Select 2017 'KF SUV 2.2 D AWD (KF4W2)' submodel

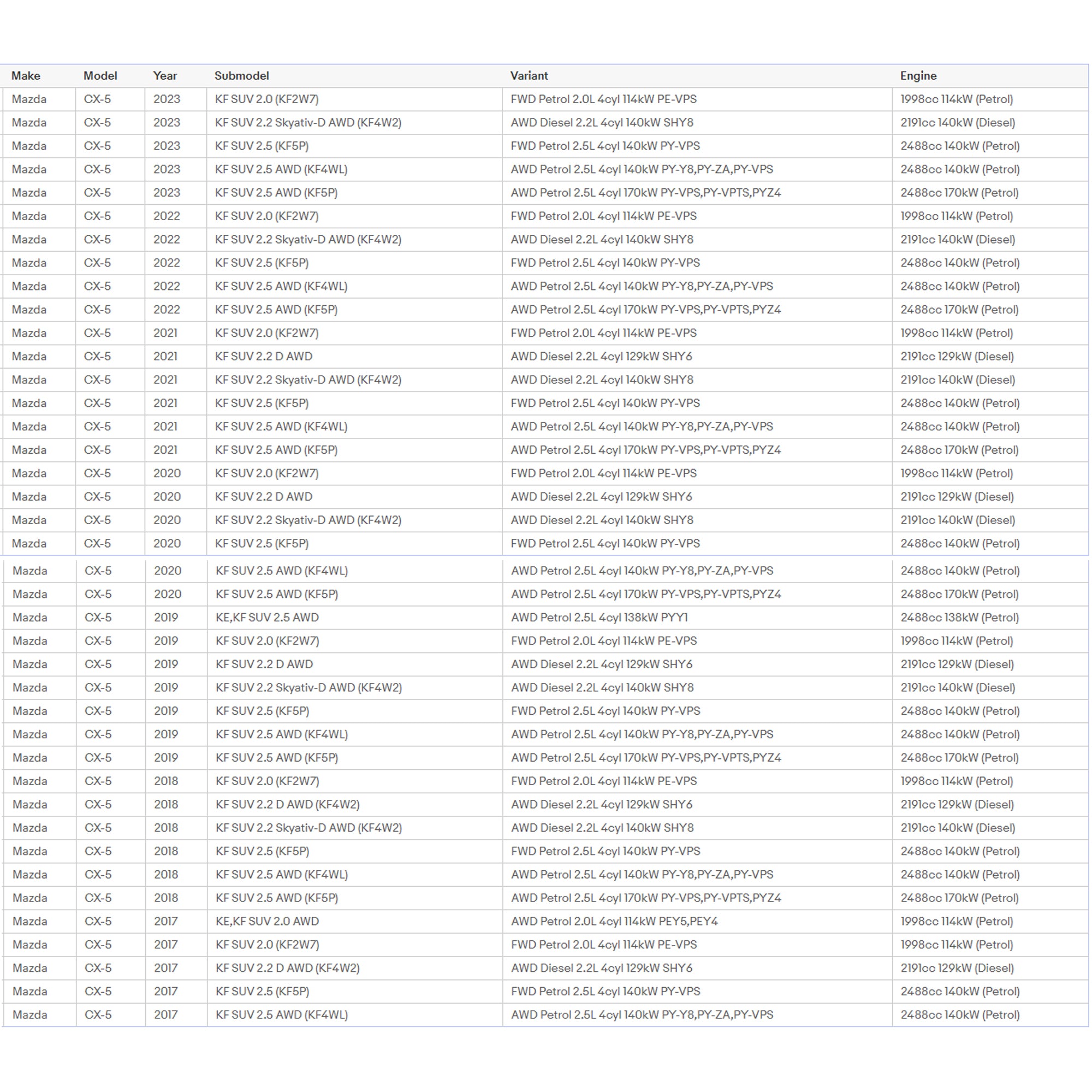(287, 969)
